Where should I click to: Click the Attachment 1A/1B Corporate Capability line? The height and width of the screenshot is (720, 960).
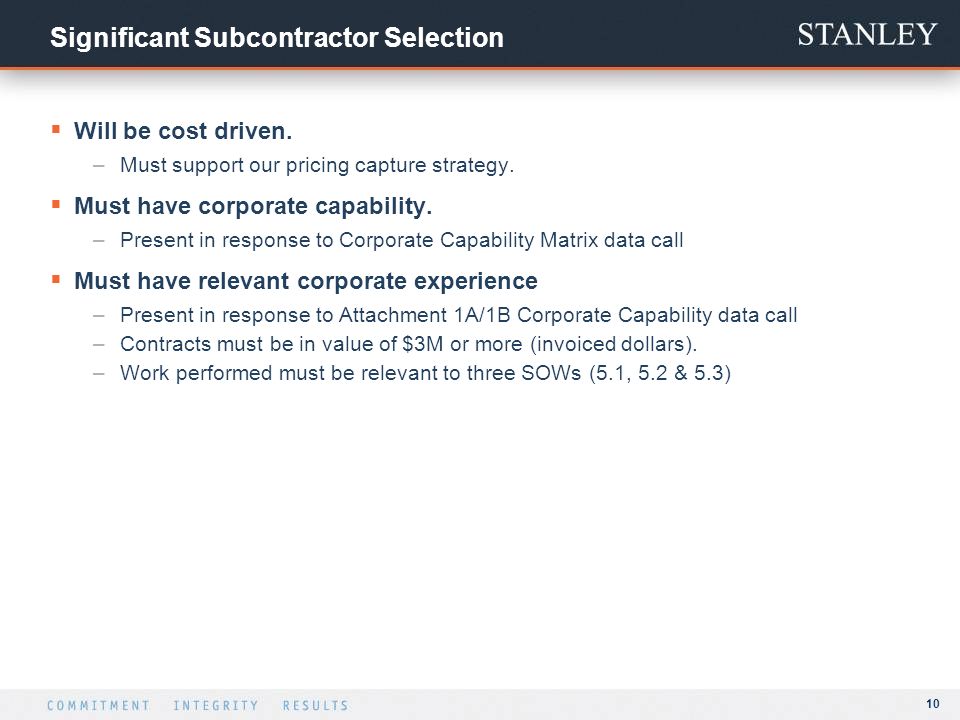(459, 315)
